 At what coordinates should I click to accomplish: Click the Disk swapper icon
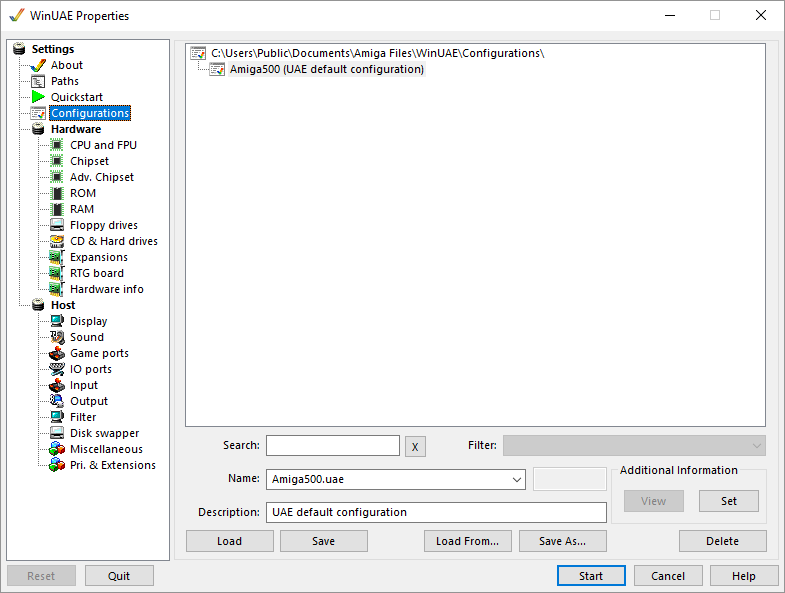[57, 433]
